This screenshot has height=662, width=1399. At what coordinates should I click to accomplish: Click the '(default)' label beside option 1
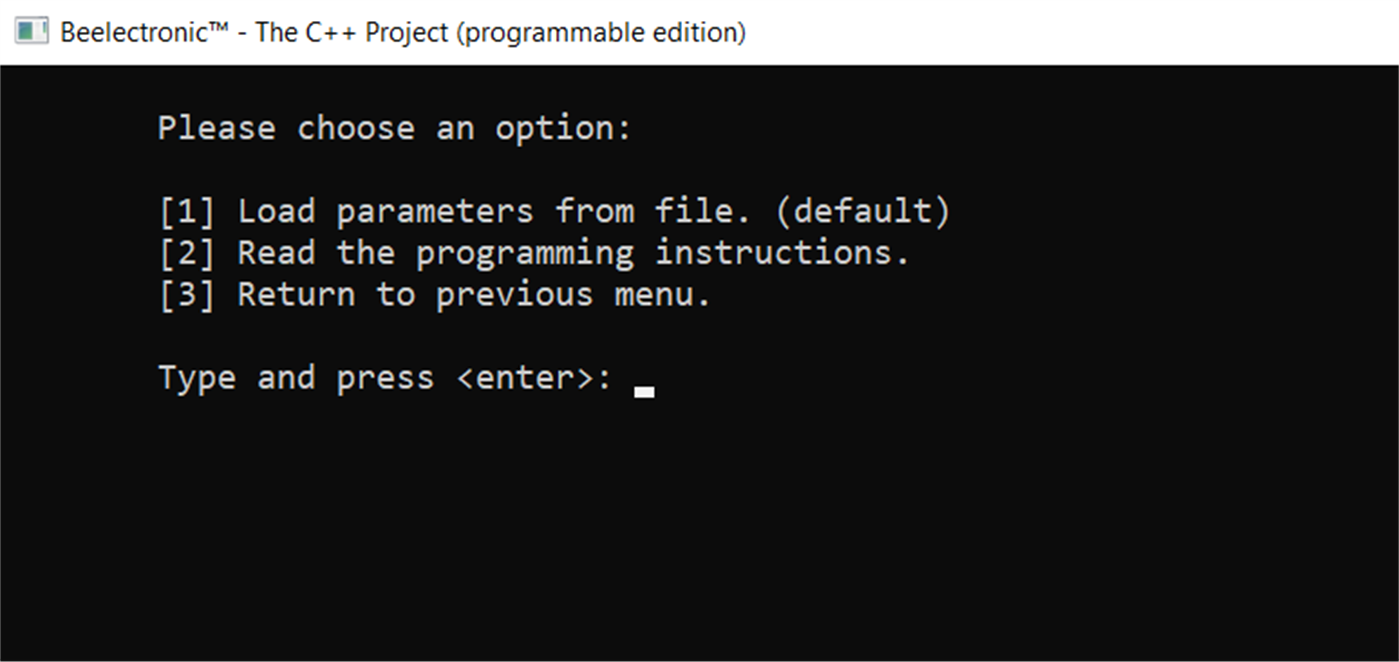[x=866, y=211]
